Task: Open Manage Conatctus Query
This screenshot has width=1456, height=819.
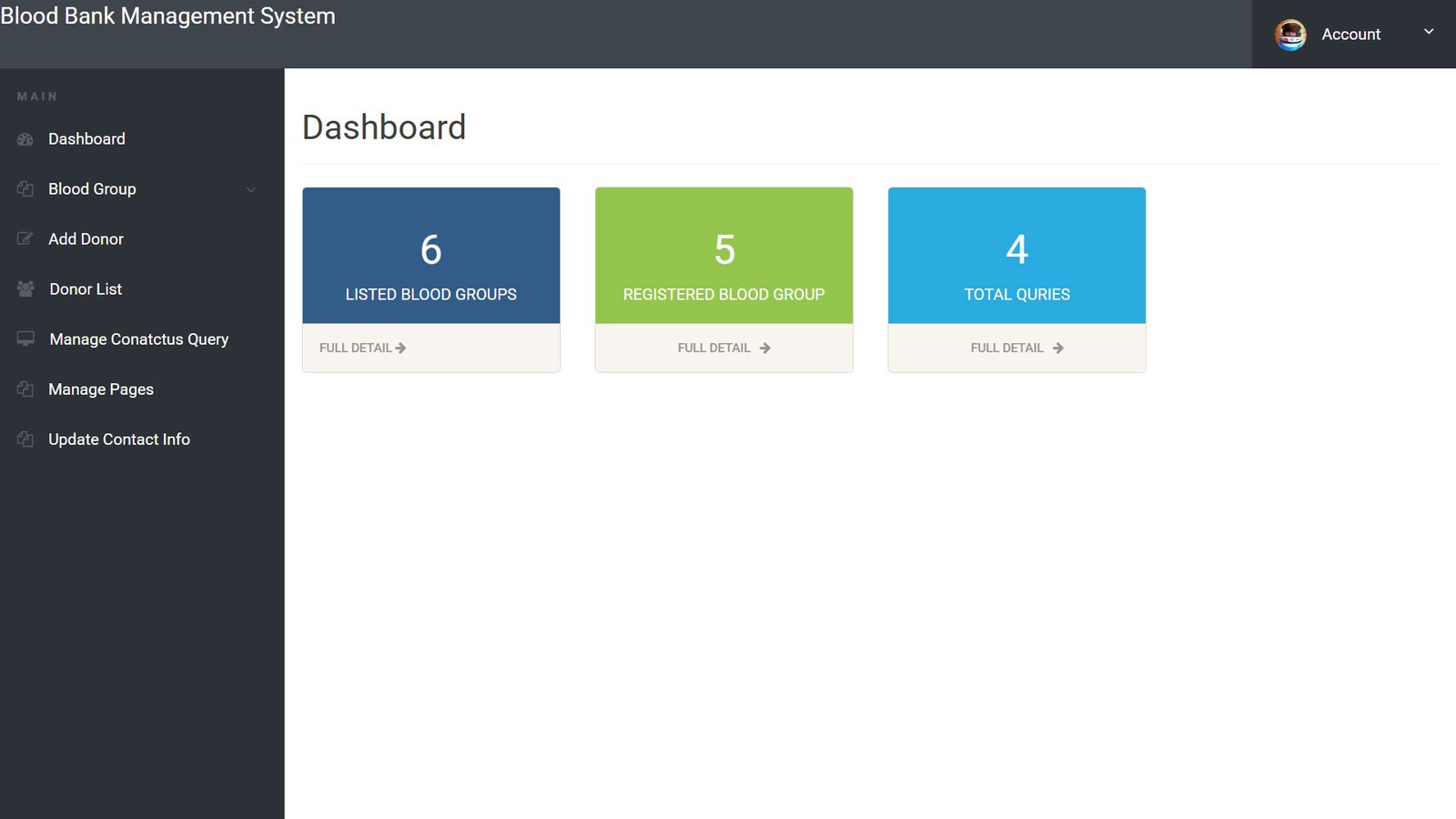Action: (x=142, y=339)
